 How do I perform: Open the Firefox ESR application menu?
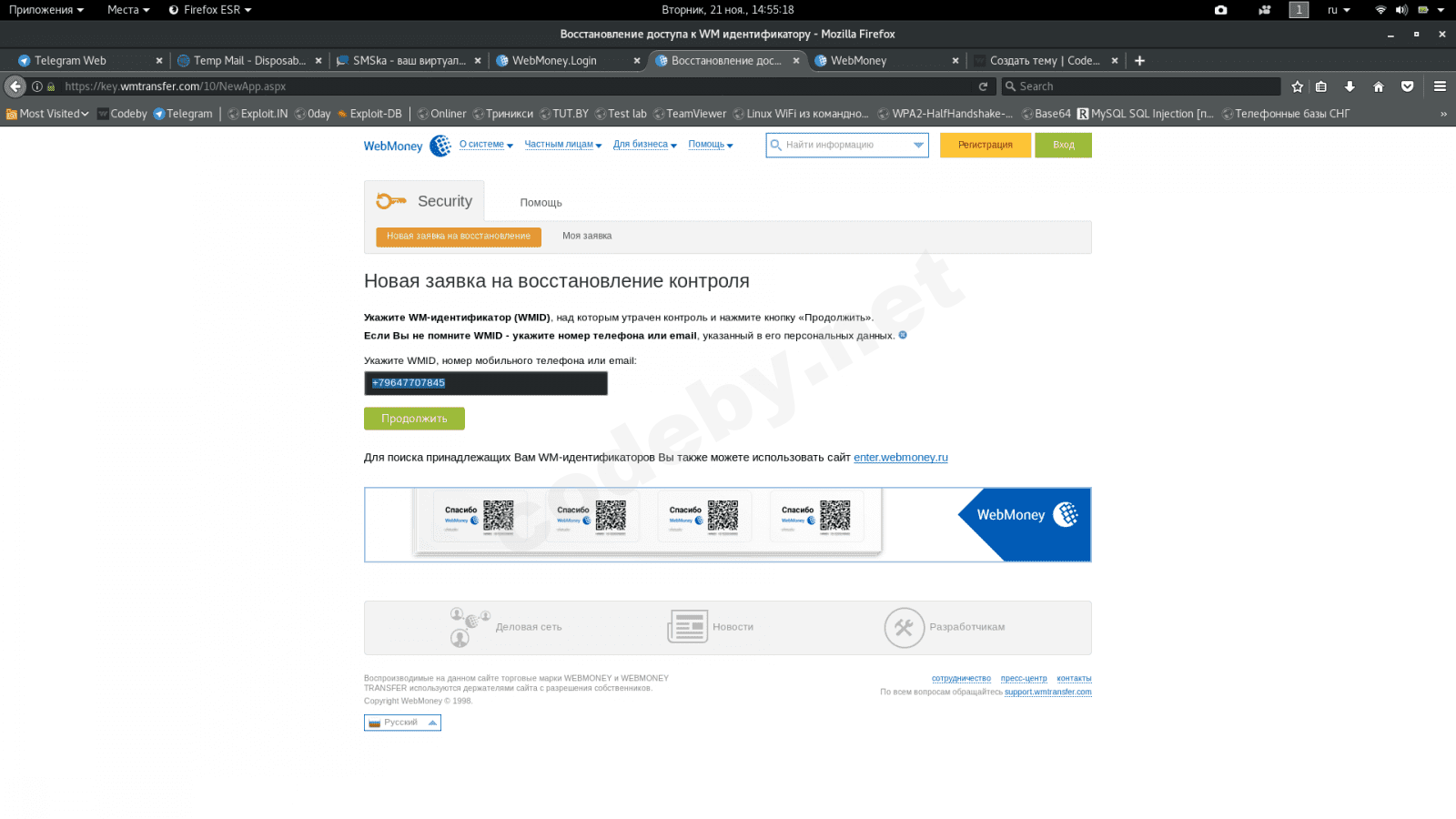click(210, 10)
